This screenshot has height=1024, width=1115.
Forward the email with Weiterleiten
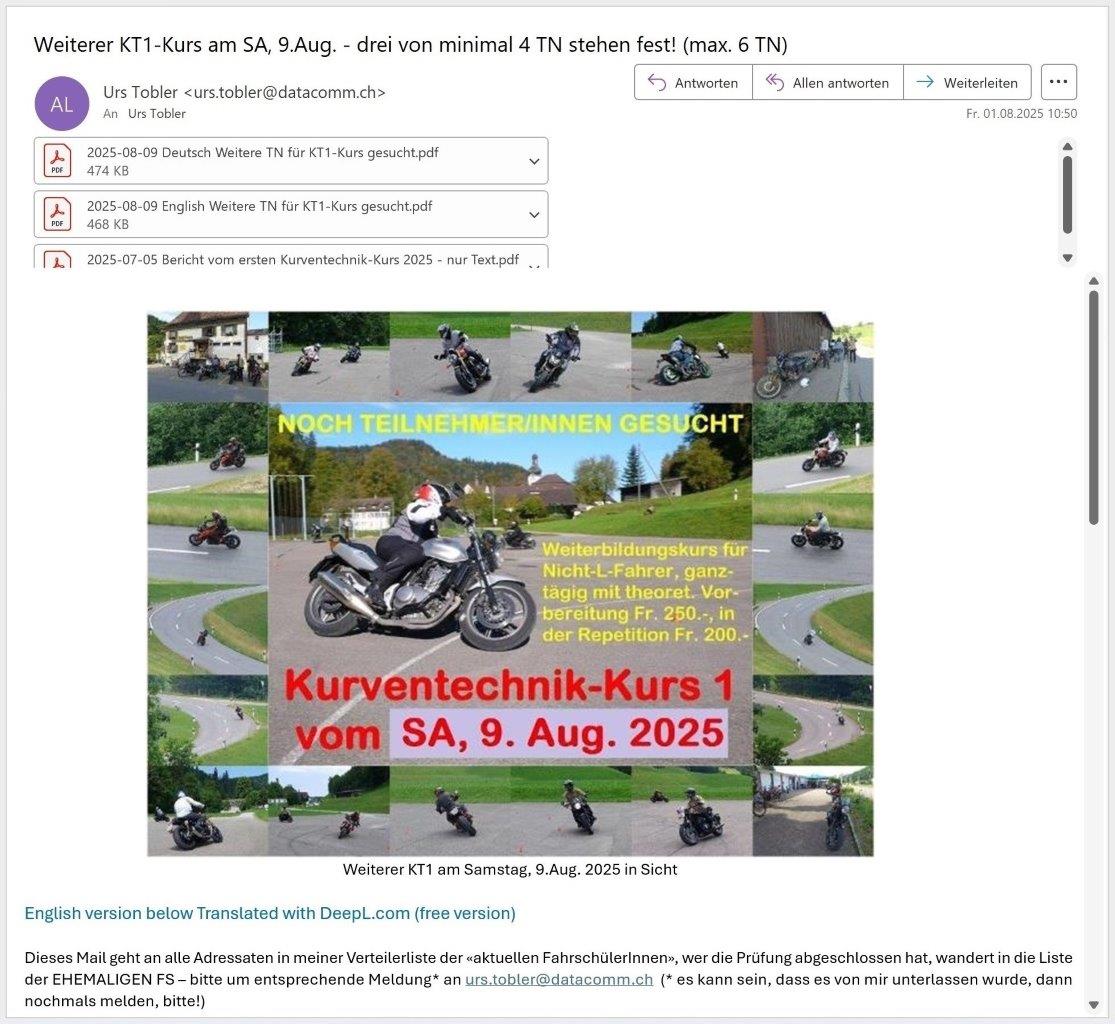click(x=967, y=83)
